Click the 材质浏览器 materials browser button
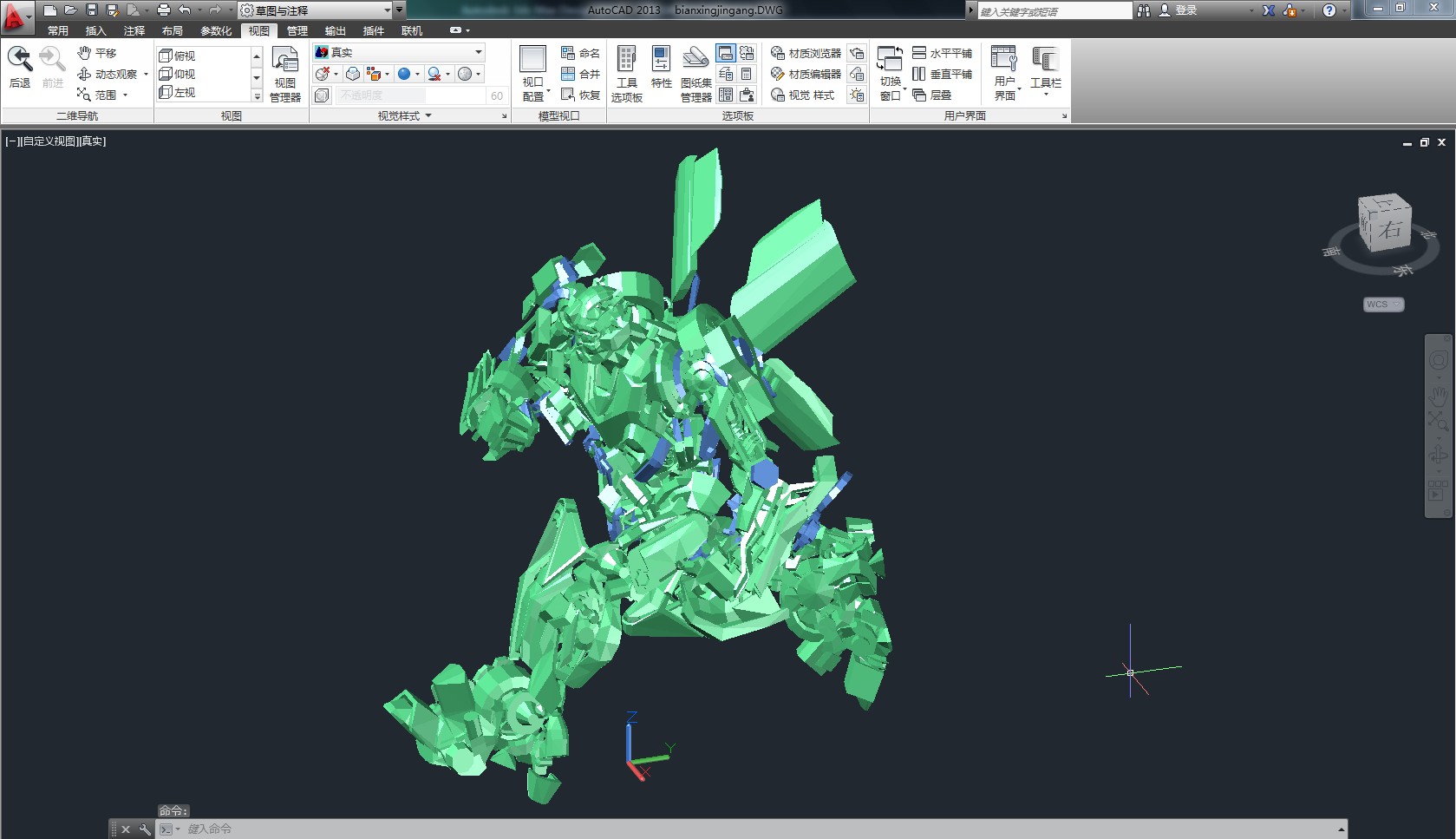The width and height of the screenshot is (1456, 839). 806,53
